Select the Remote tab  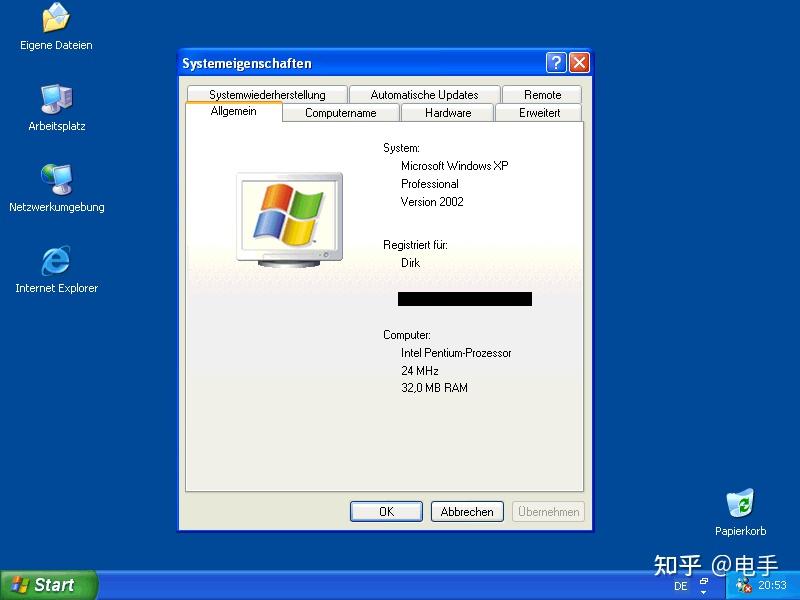(x=542, y=94)
